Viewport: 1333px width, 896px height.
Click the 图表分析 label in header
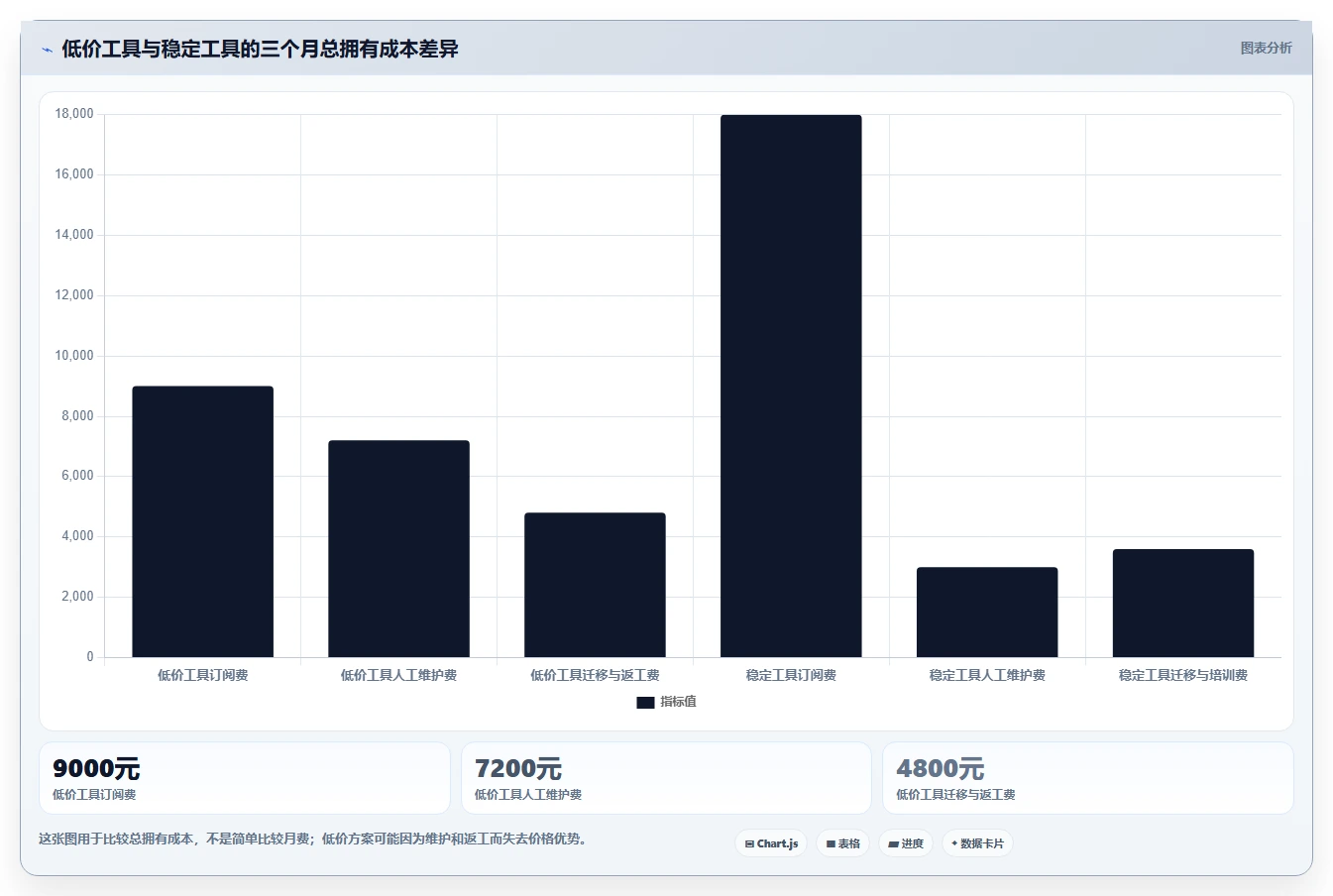(1266, 48)
